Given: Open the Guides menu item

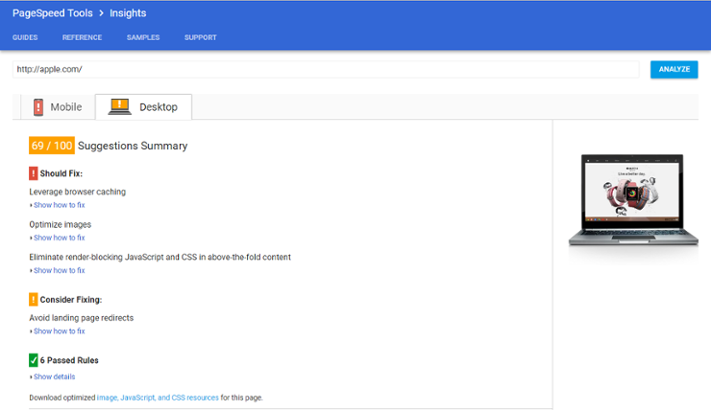Looking at the screenshot, I should click(25, 37).
